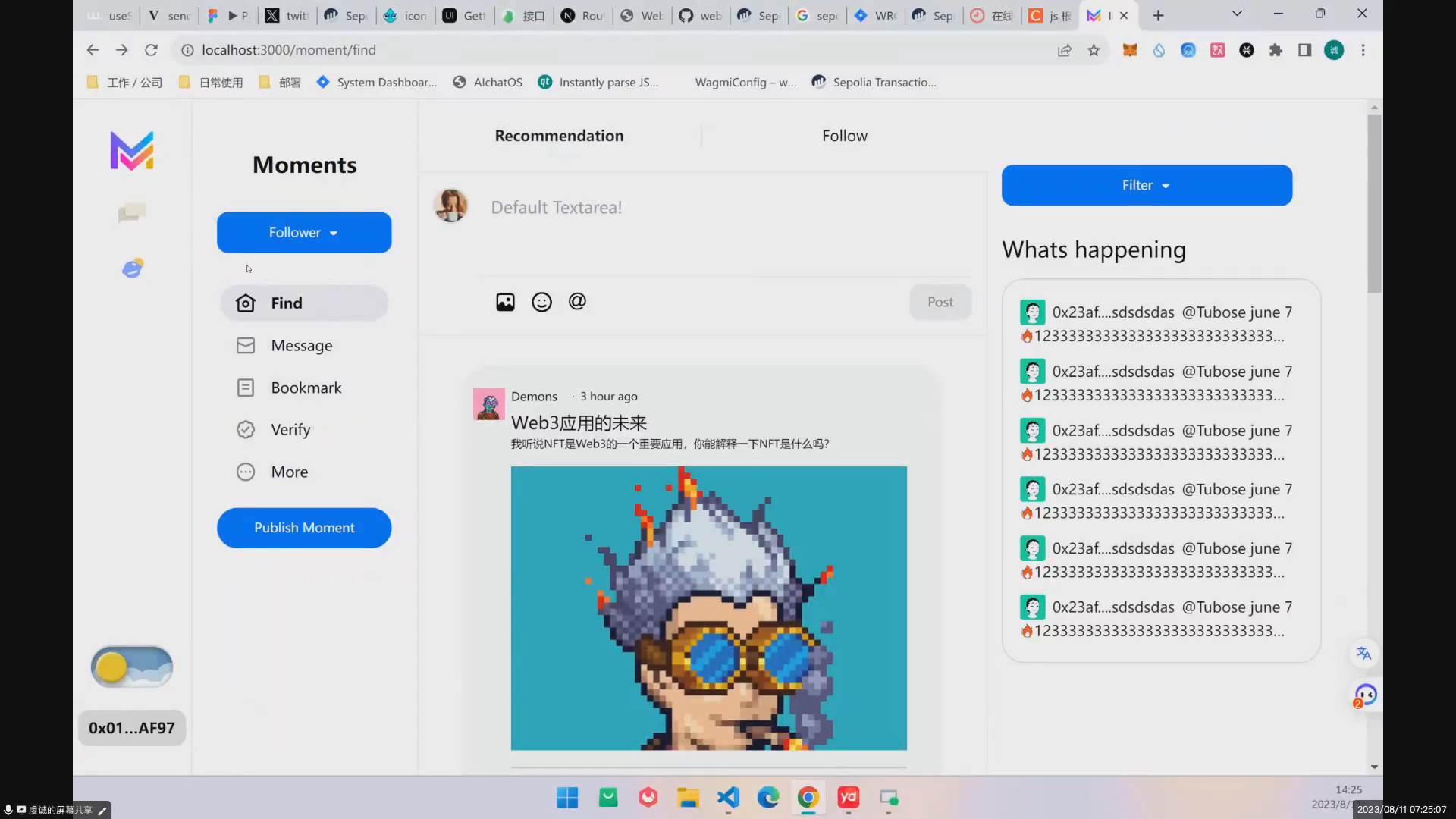This screenshot has width=1456, height=819.
Task: Switch to the GitHub browser tab
Action: click(x=701, y=15)
